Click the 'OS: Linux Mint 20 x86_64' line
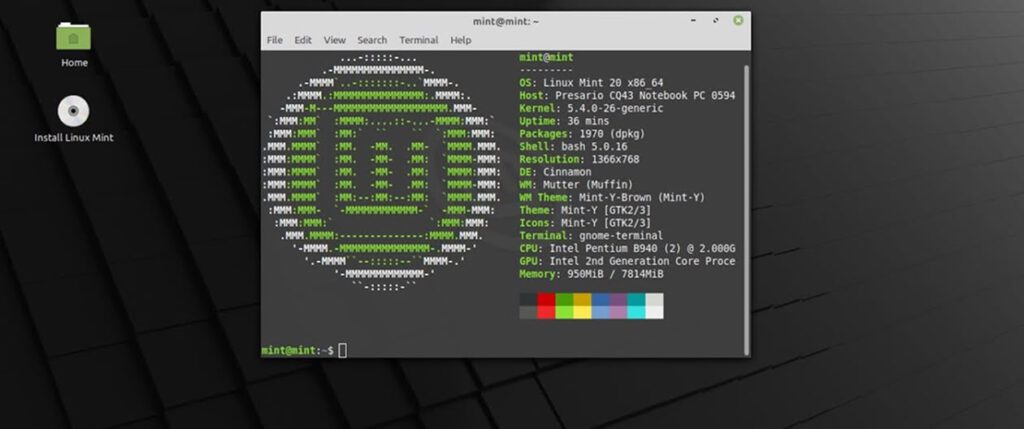Image resolution: width=1024 pixels, height=429 pixels. [591, 83]
